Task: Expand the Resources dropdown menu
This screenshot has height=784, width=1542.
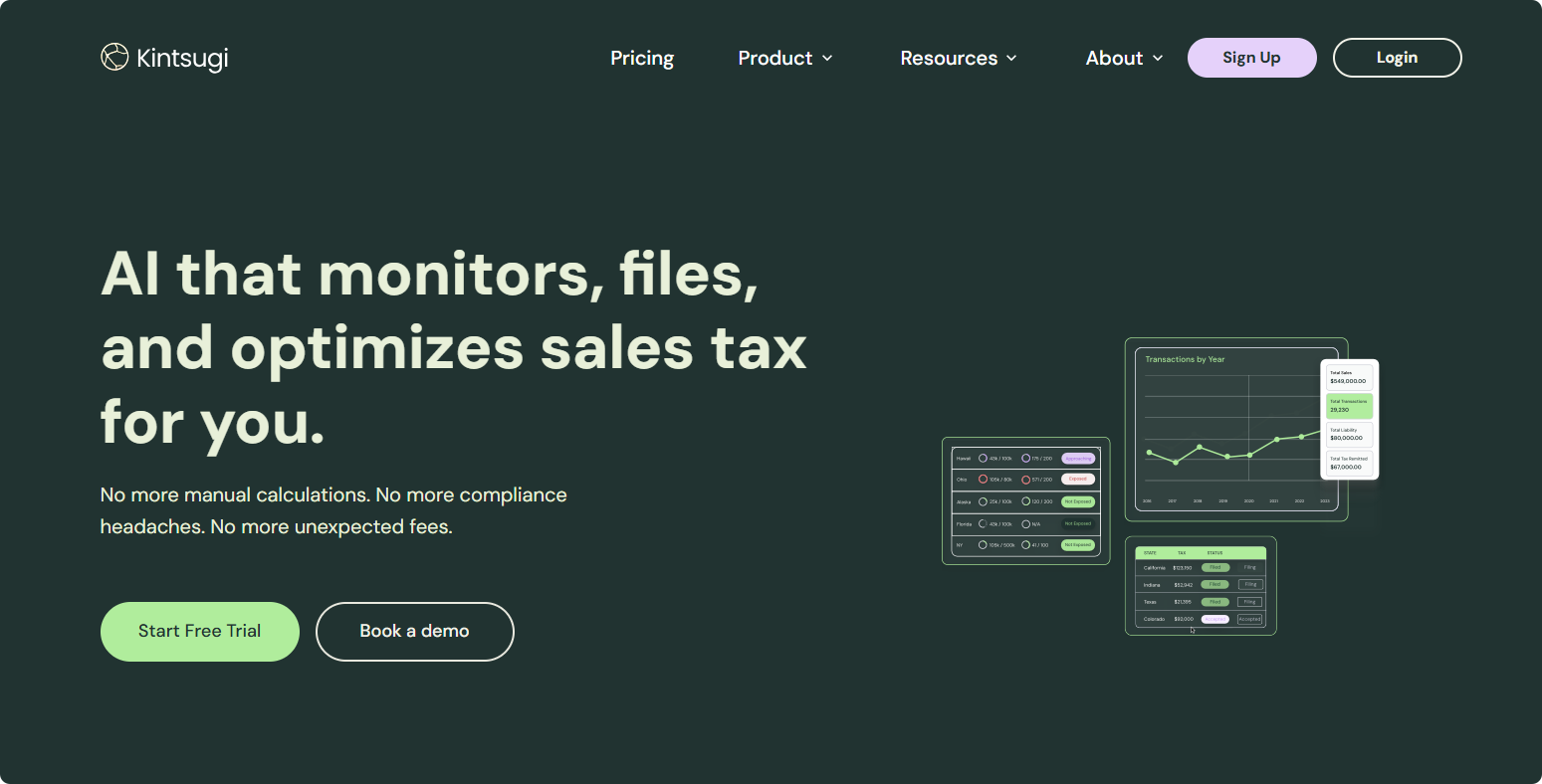Action: pos(958,58)
